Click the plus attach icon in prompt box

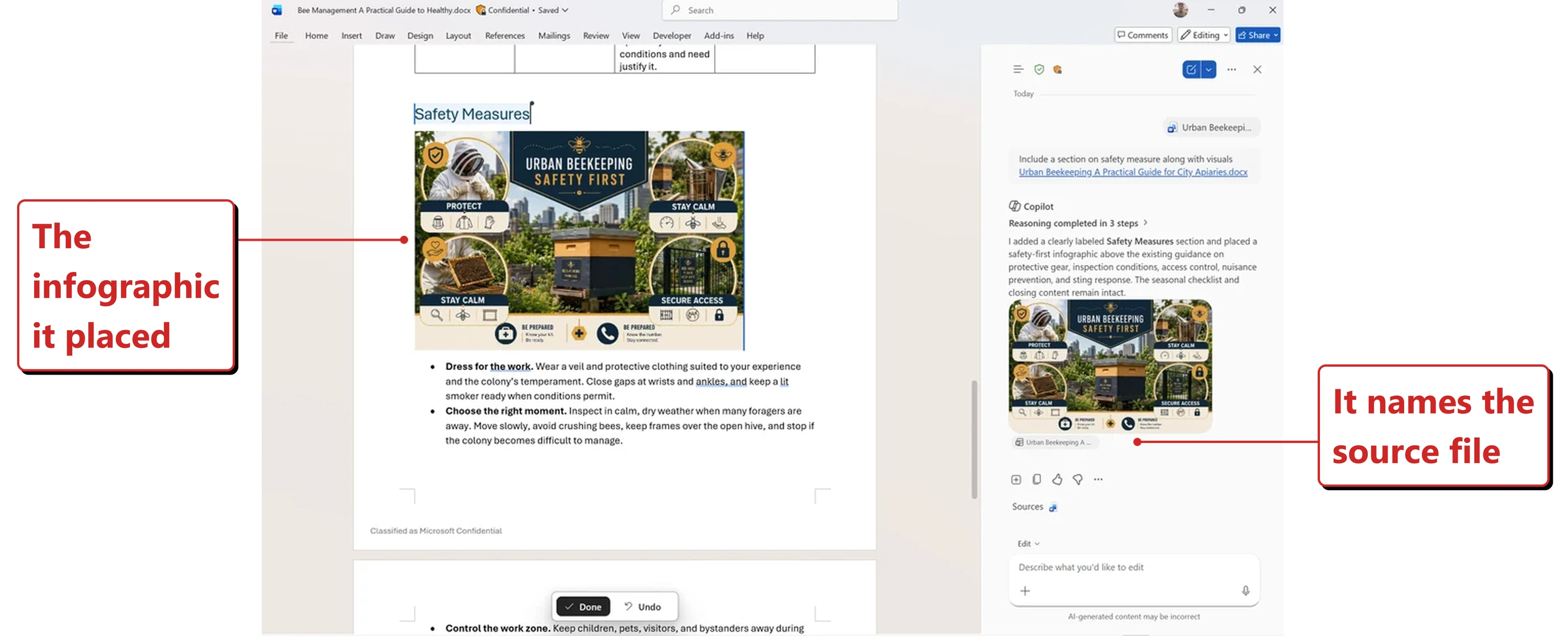click(1025, 591)
